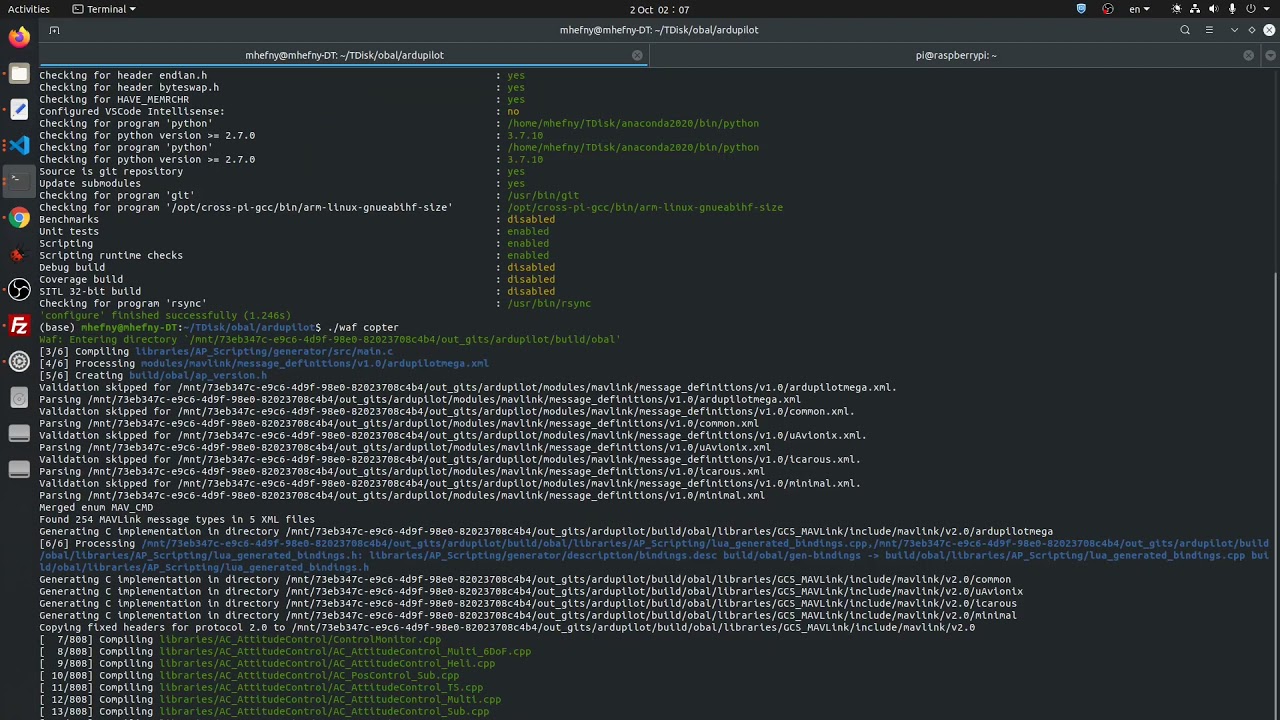
Task: Click the 'Checking for HAVE_MEMRCHR' line
Action: (282, 99)
